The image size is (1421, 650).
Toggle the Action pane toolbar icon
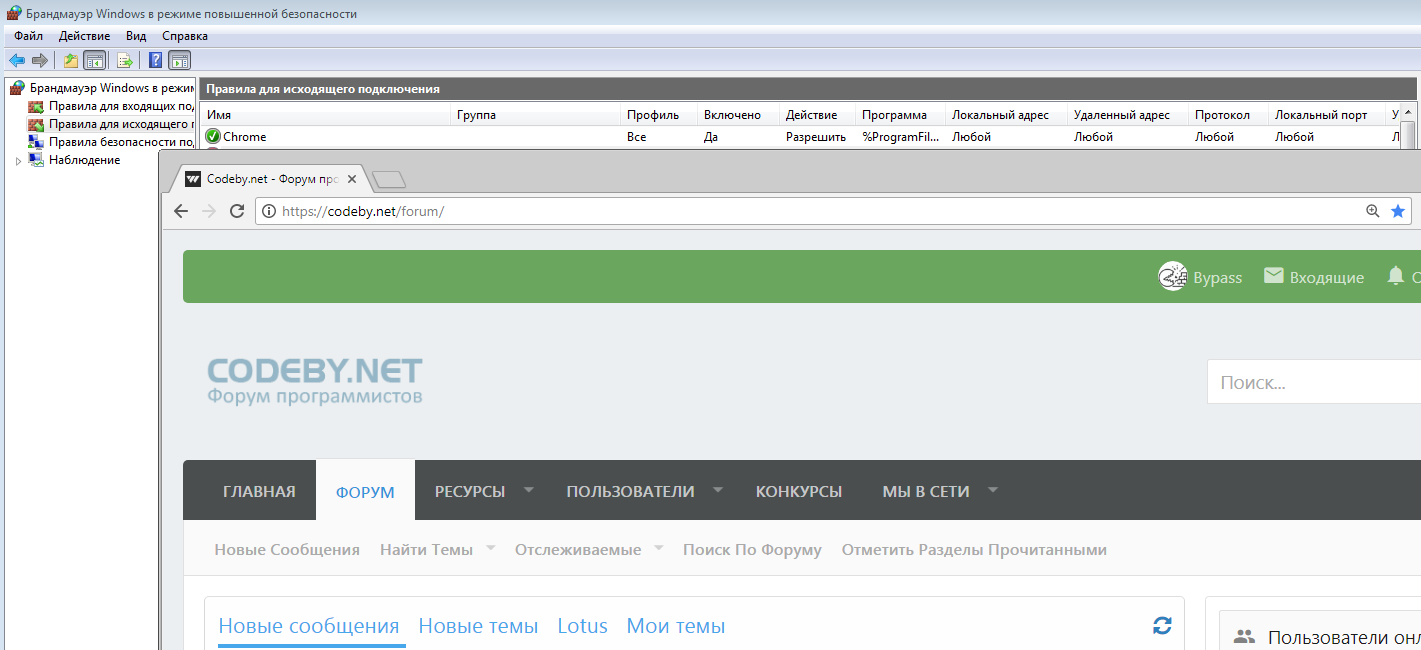coord(179,60)
